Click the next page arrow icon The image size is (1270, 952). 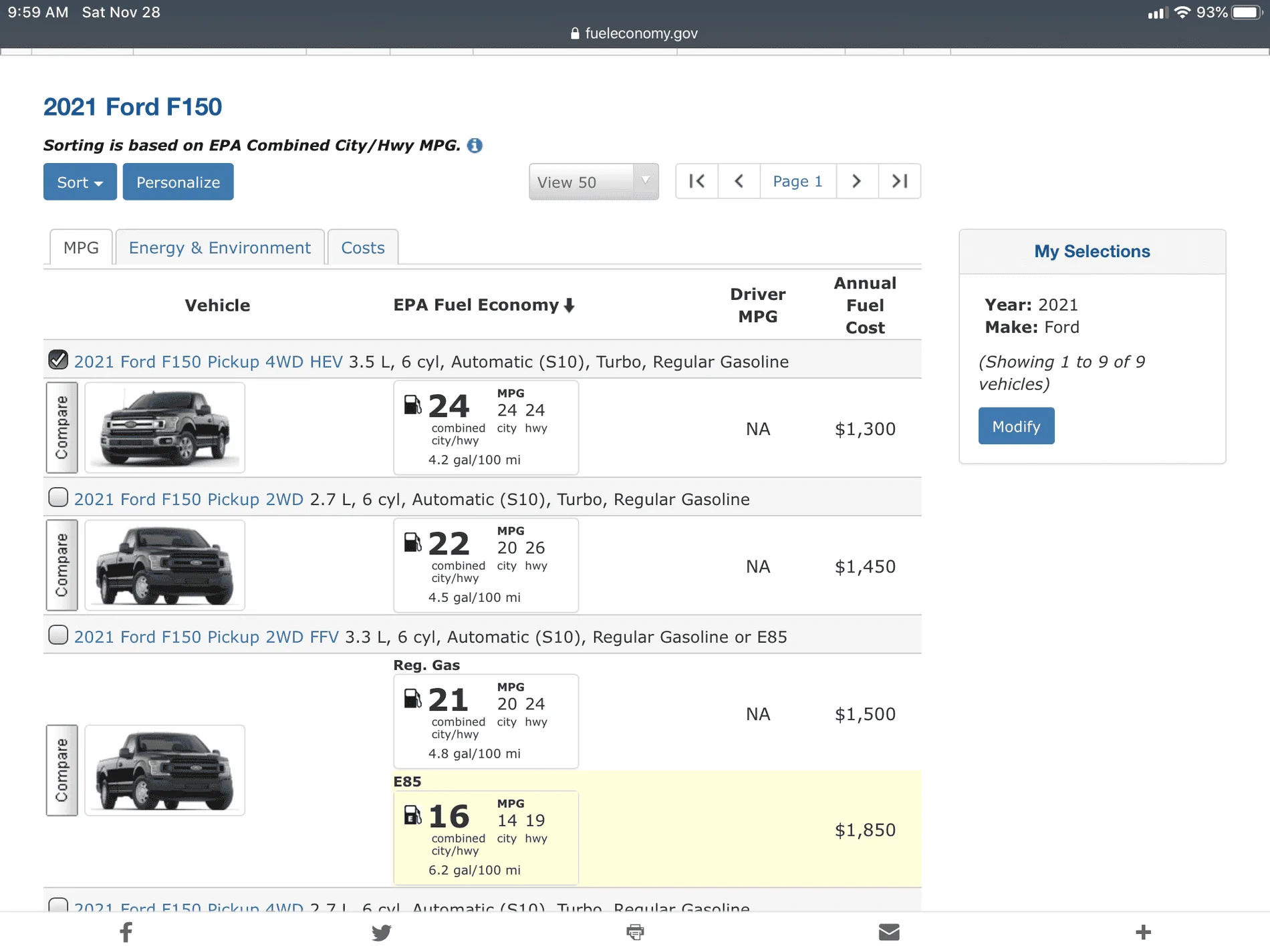coord(858,181)
